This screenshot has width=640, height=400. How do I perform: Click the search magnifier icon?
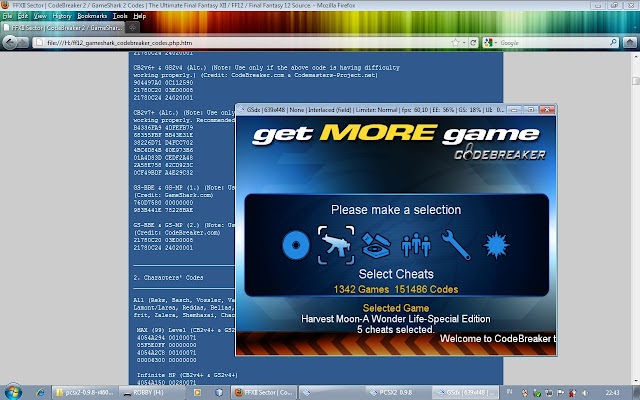(x=613, y=42)
